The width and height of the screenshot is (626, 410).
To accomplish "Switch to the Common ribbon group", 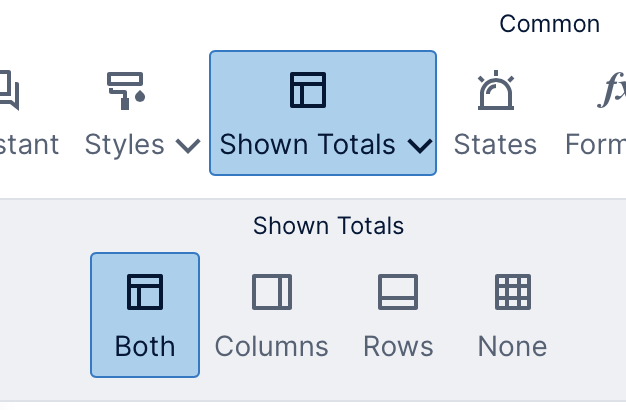I will tap(550, 24).
